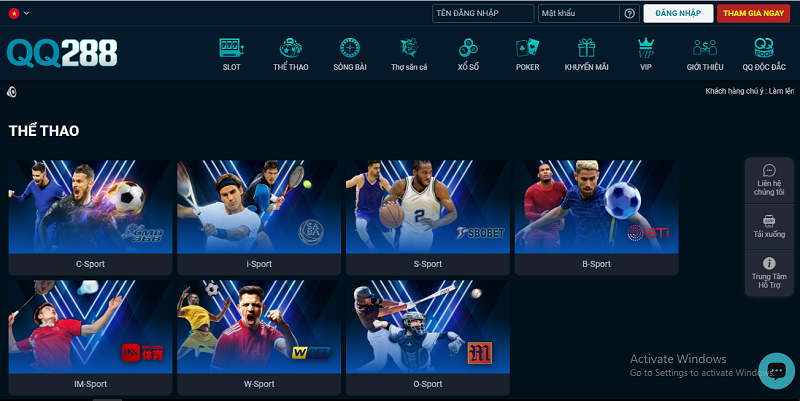Click the ĐĂNG NHẬP login button
The width and height of the screenshot is (800, 401).
click(677, 13)
